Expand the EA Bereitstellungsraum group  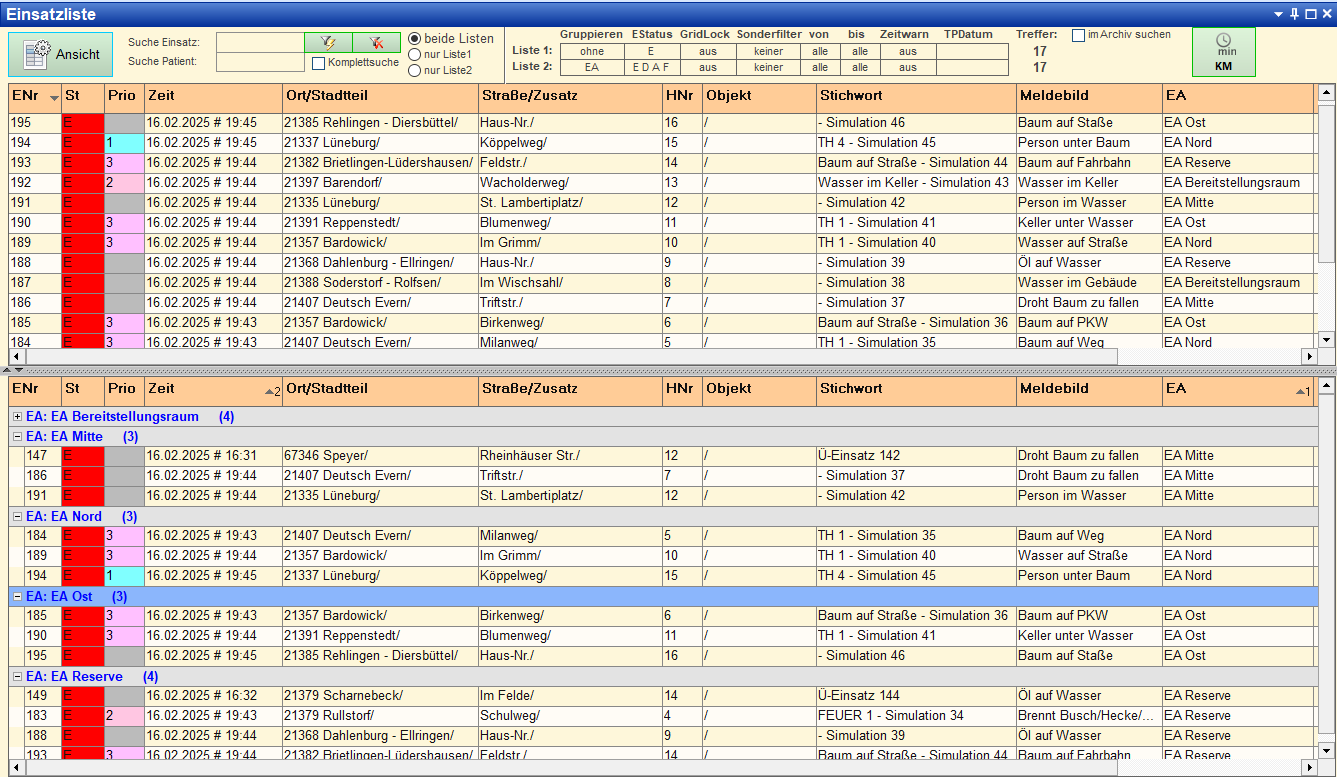tap(17, 417)
